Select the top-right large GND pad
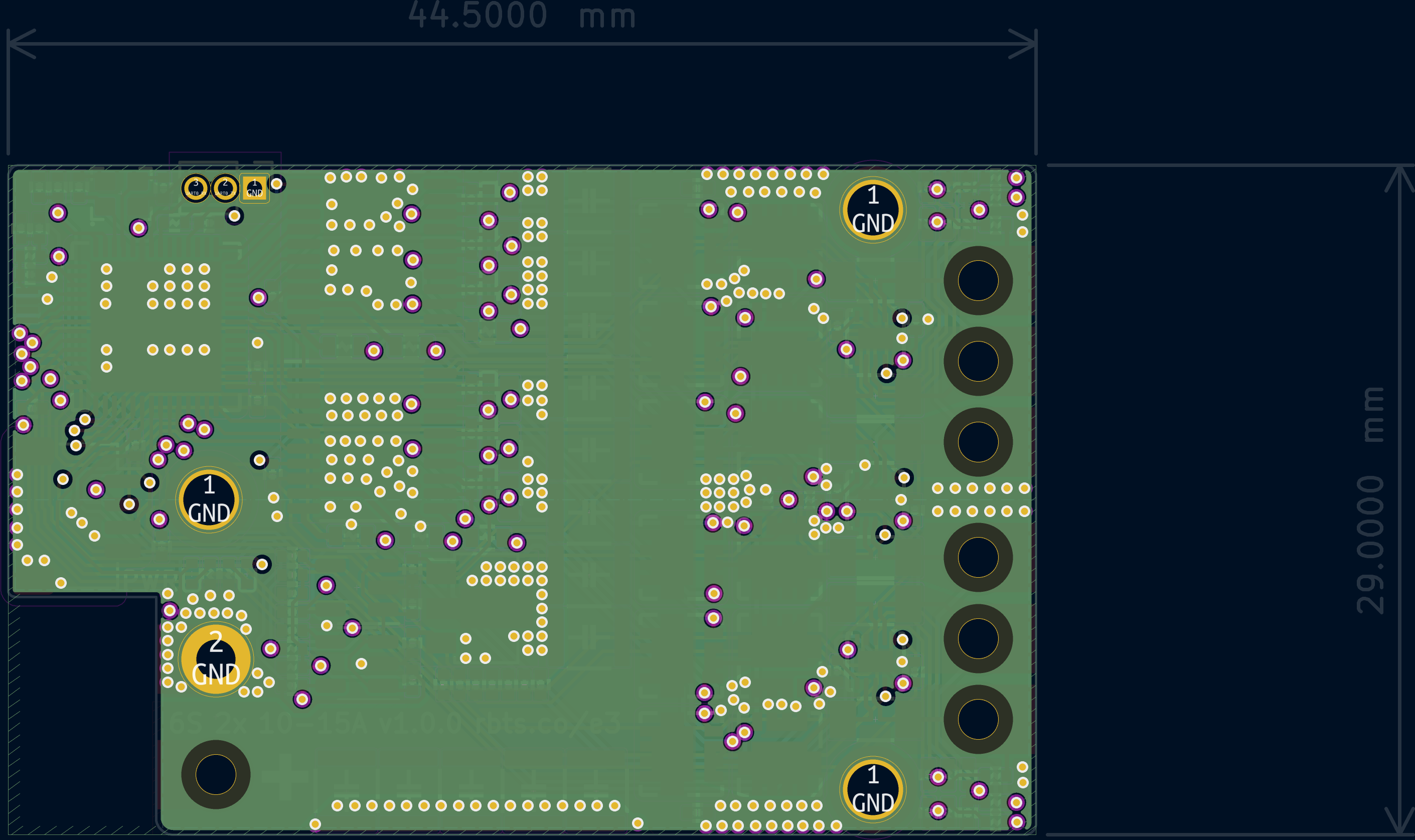The width and height of the screenshot is (1415, 840). tap(873, 210)
